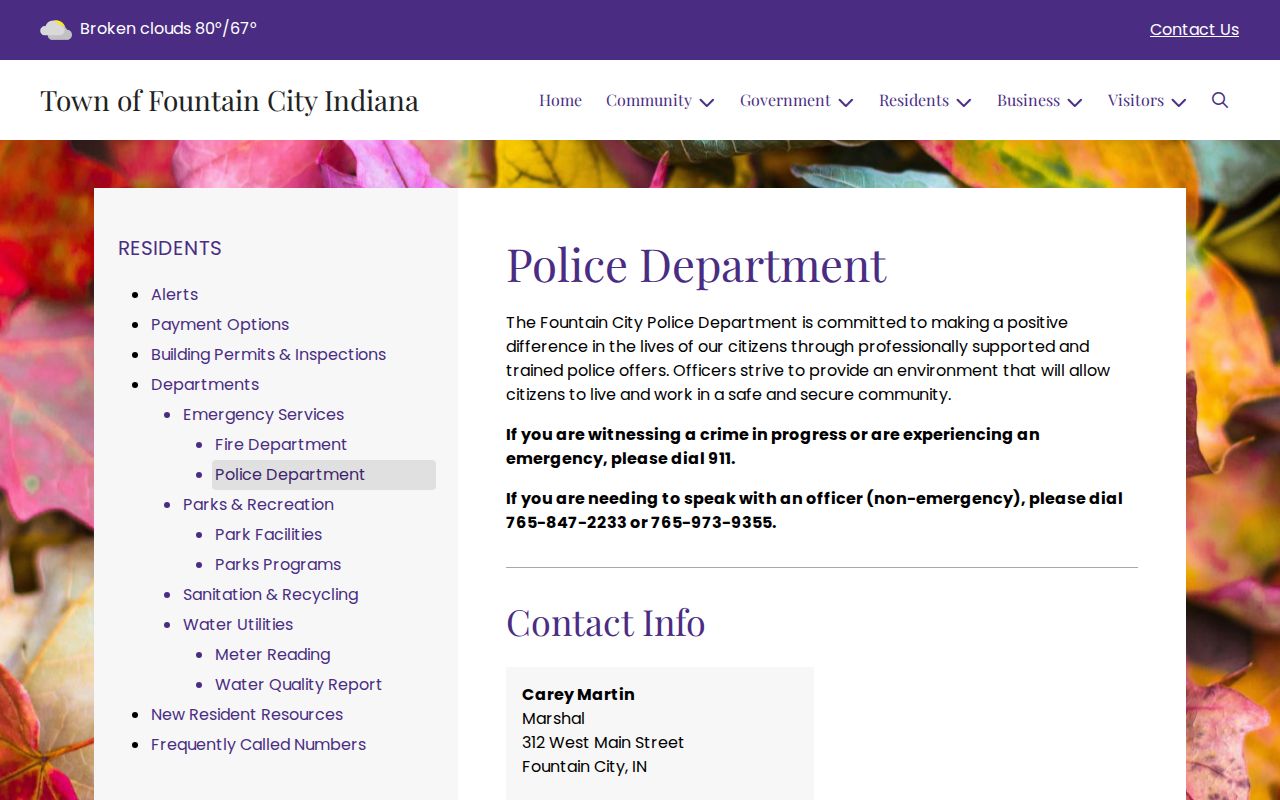The height and width of the screenshot is (800, 1280).
Task: Follow the Contact Us link
Action: click(x=1194, y=30)
